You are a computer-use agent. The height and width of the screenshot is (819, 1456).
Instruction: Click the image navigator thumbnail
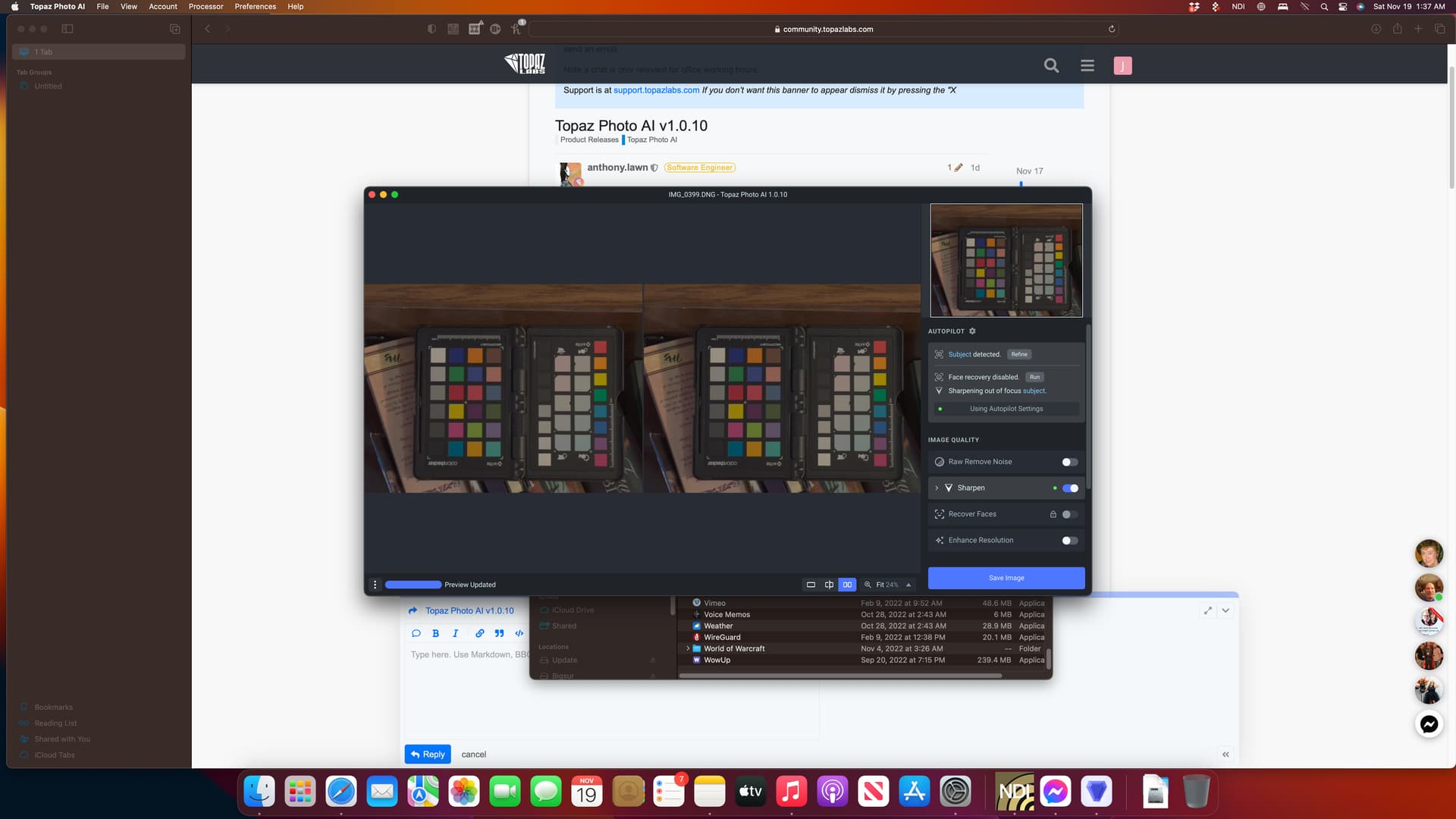[1006, 260]
